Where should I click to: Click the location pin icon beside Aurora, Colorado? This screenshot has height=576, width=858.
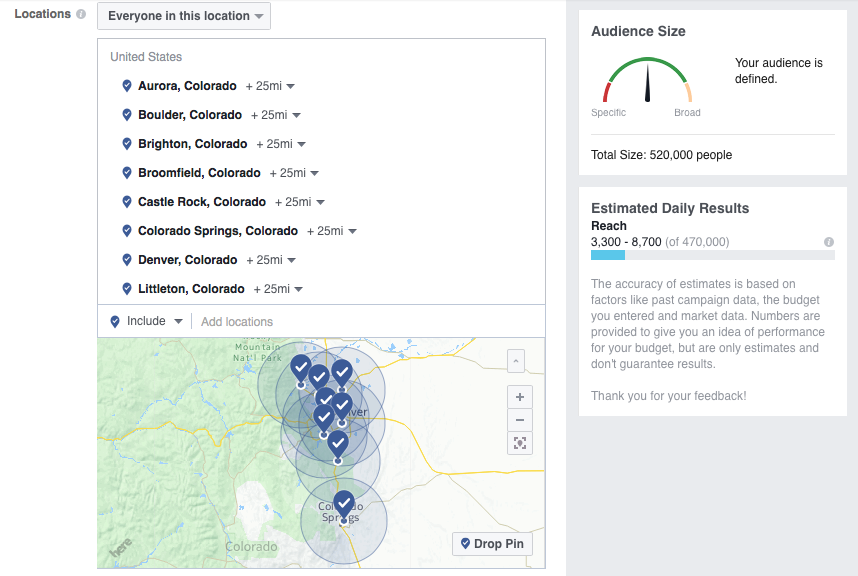(x=126, y=86)
